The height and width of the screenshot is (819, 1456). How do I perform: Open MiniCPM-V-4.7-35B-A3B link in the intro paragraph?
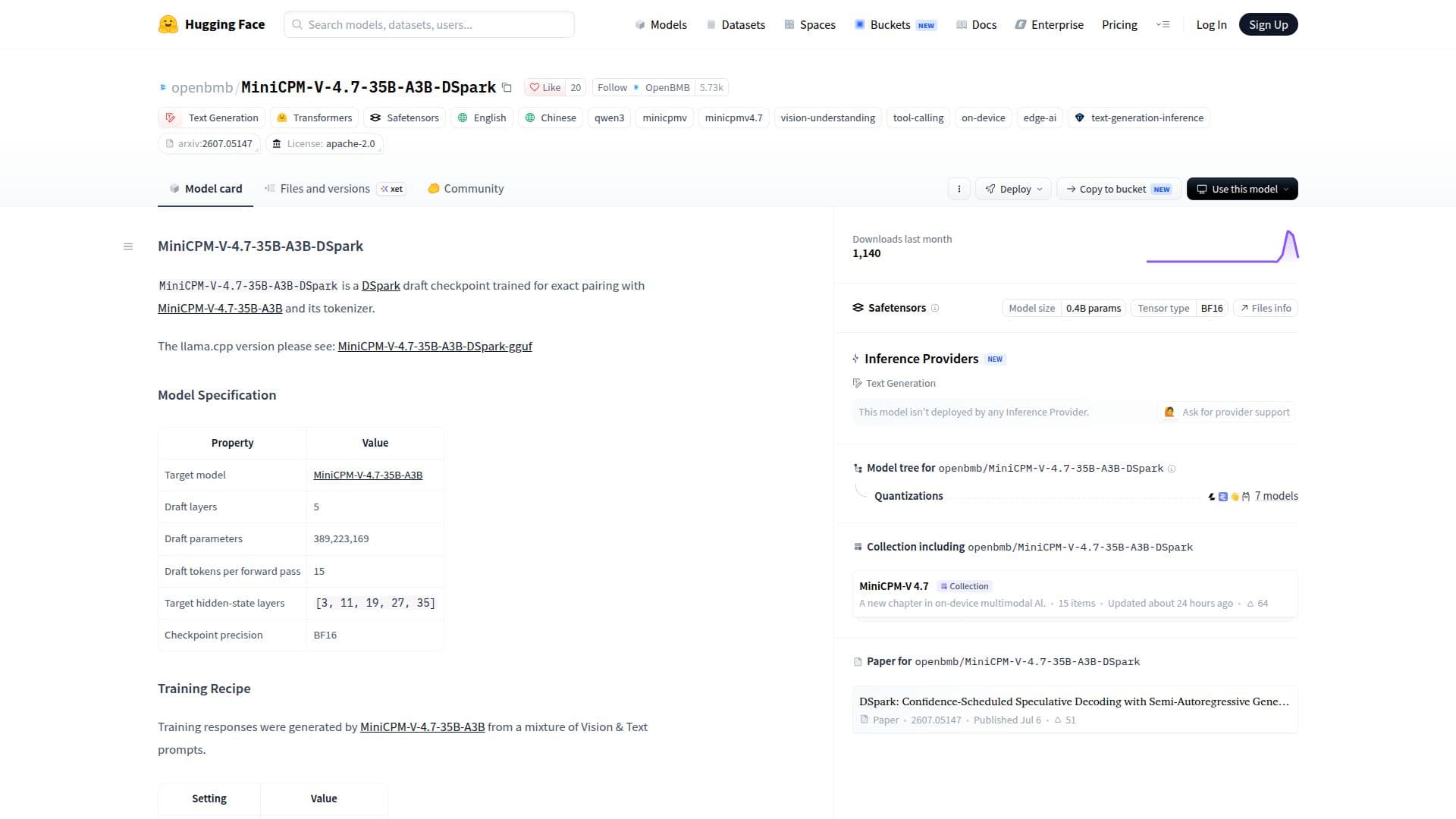coord(220,309)
